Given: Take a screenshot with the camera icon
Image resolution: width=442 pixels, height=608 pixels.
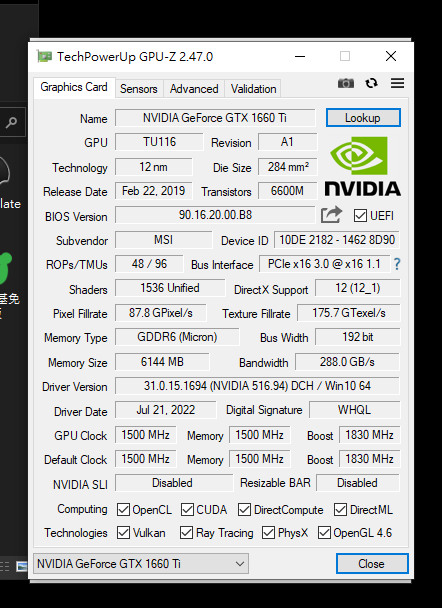Looking at the screenshot, I should [345, 83].
